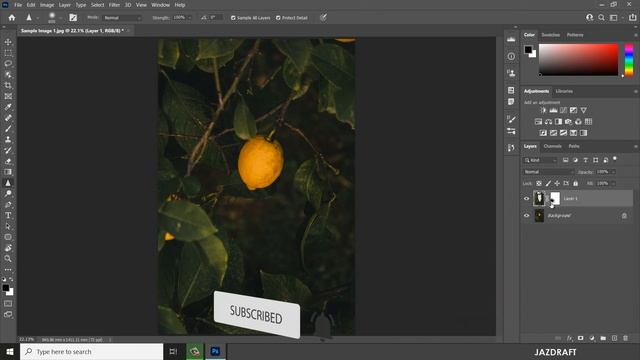Select the Gradient tool
The image size is (640, 360).
pyautogui.click(x=8, y=172)
